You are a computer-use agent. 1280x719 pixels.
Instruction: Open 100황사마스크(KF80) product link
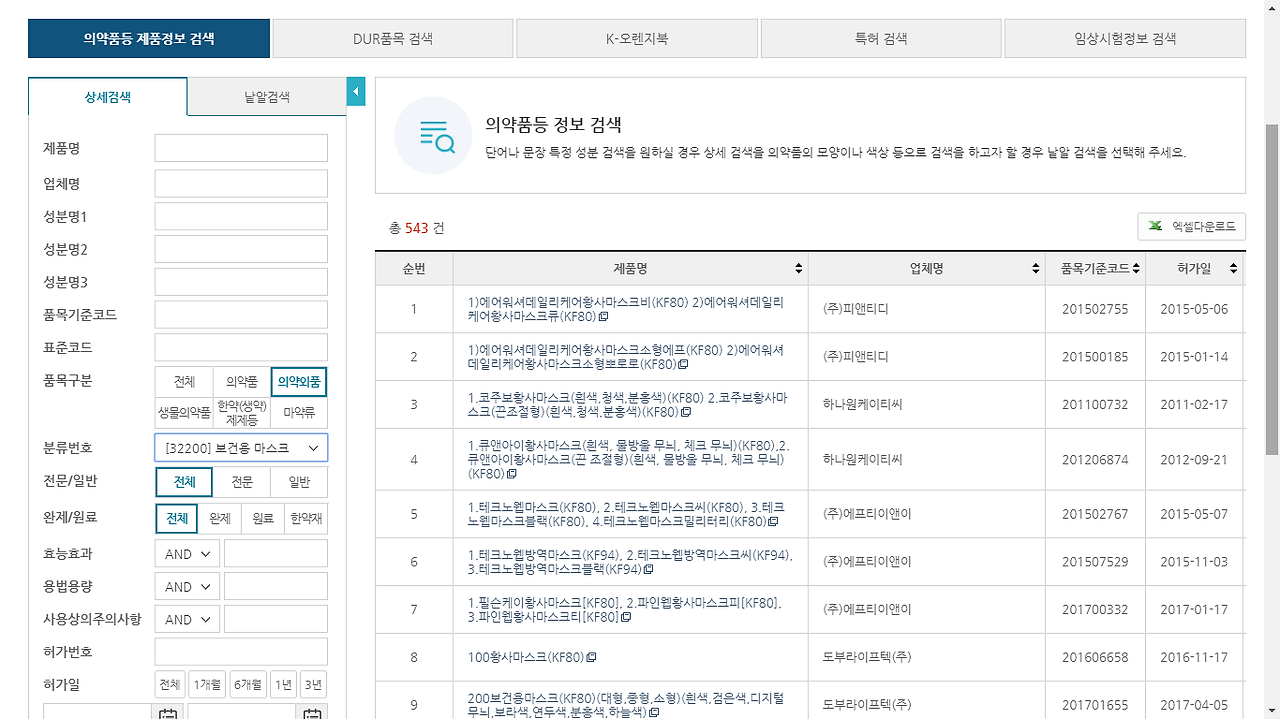(526, 657)
